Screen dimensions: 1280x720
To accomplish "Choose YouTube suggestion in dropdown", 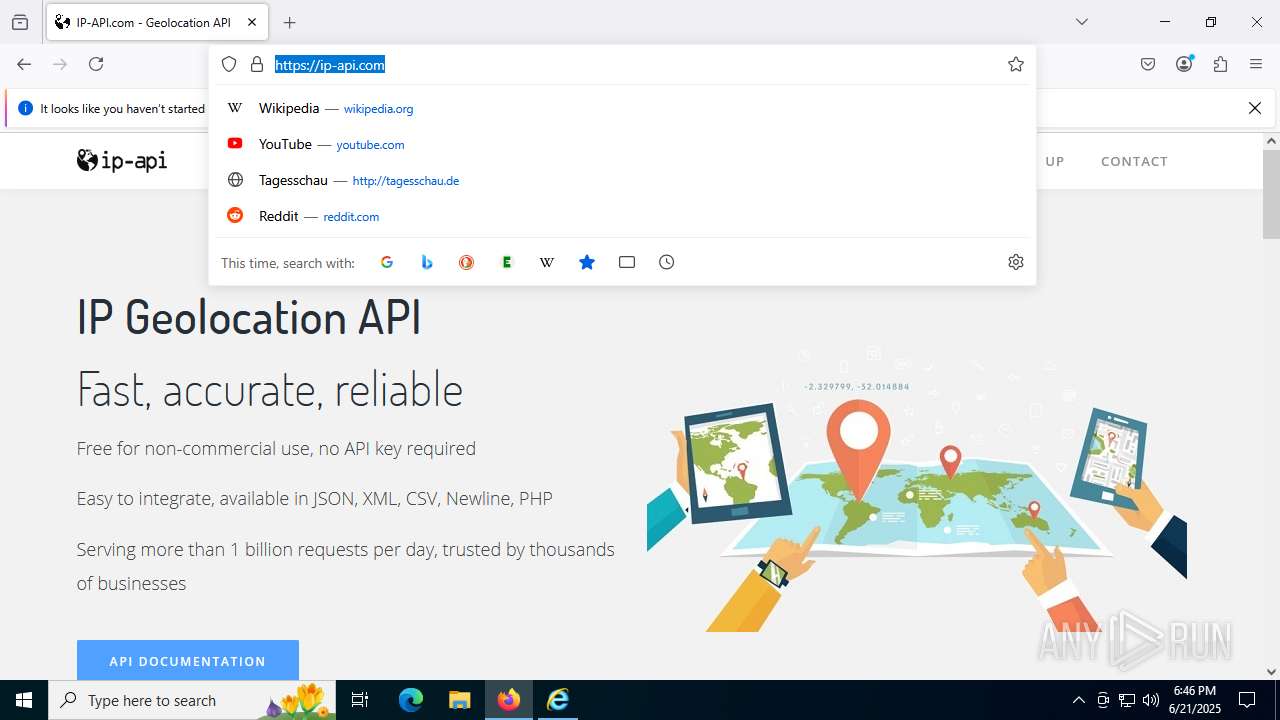I will coord(622,144).
